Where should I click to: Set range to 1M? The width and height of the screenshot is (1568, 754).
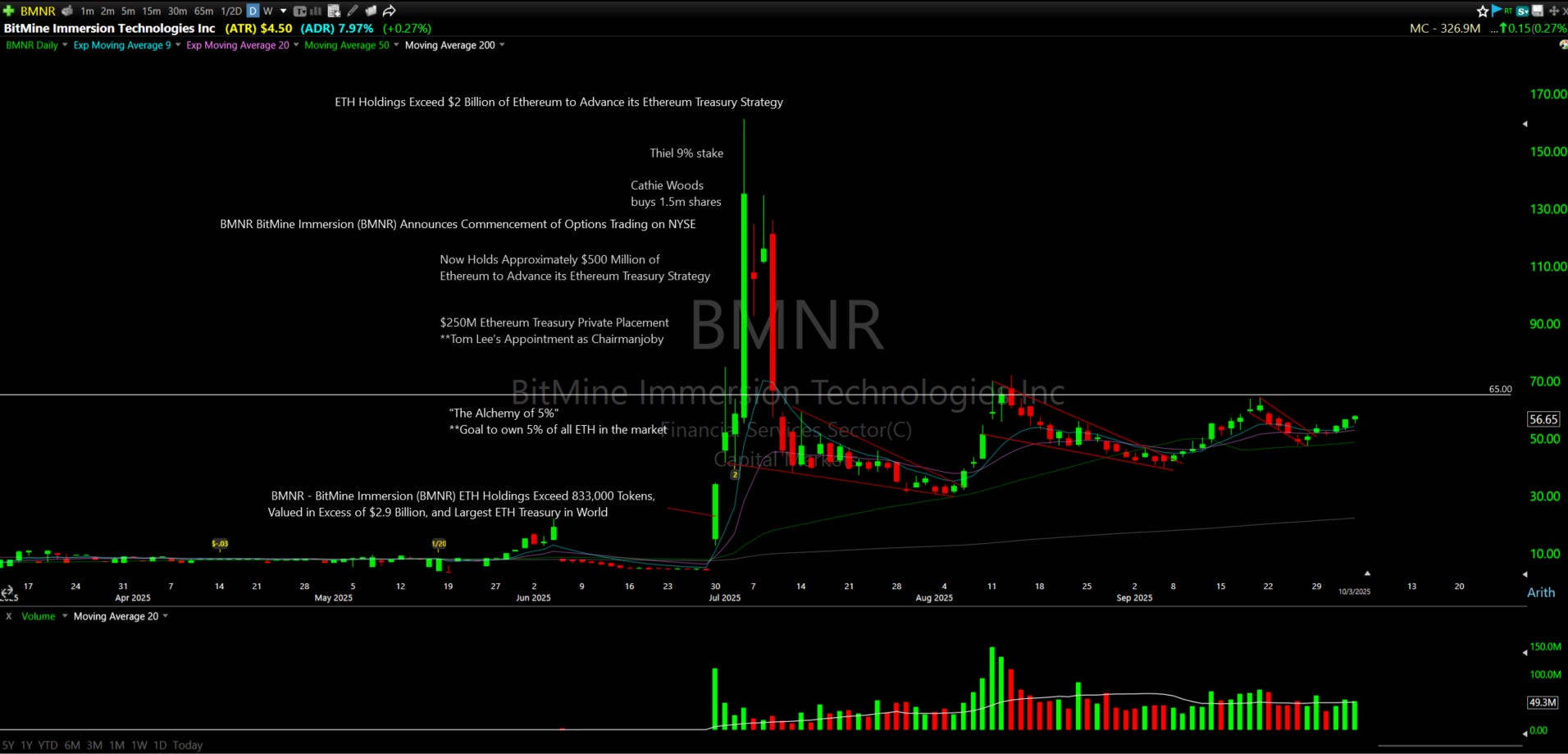(x=116, y=745)
